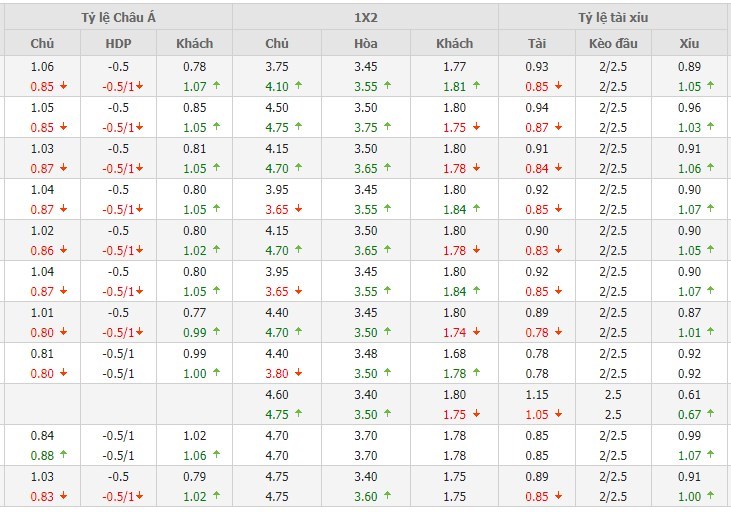Image resolution: width=731 pixels, height=512 pixels.
Task: Choose the 4.60 home odds cell
Action: pyautogui.click(x=277, y=394)
